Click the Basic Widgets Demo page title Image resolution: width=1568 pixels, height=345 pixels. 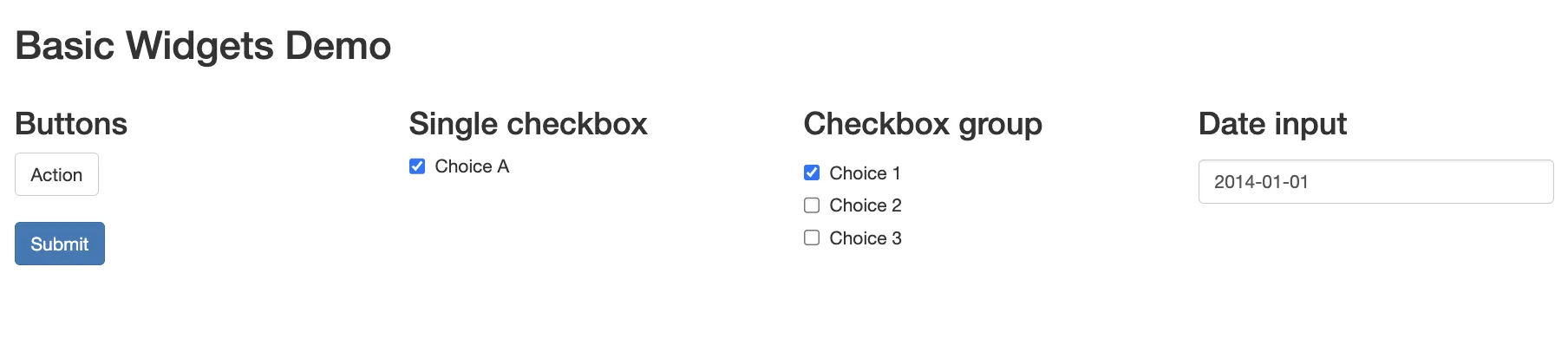(203, 46)
